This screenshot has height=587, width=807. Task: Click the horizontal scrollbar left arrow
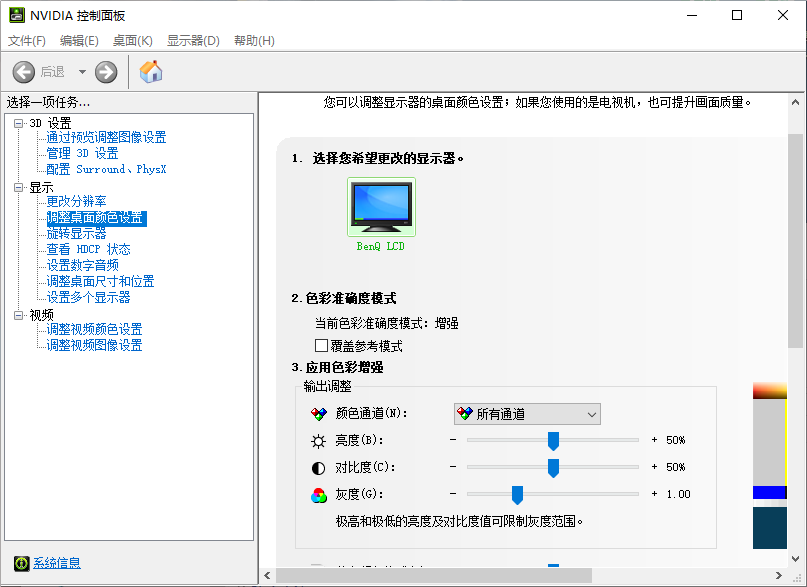point(267,576)
